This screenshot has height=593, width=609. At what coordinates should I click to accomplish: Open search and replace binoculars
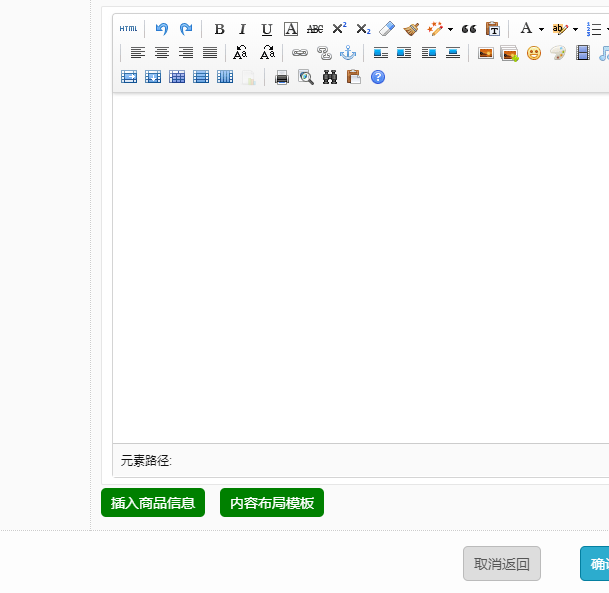coord(330,77)
